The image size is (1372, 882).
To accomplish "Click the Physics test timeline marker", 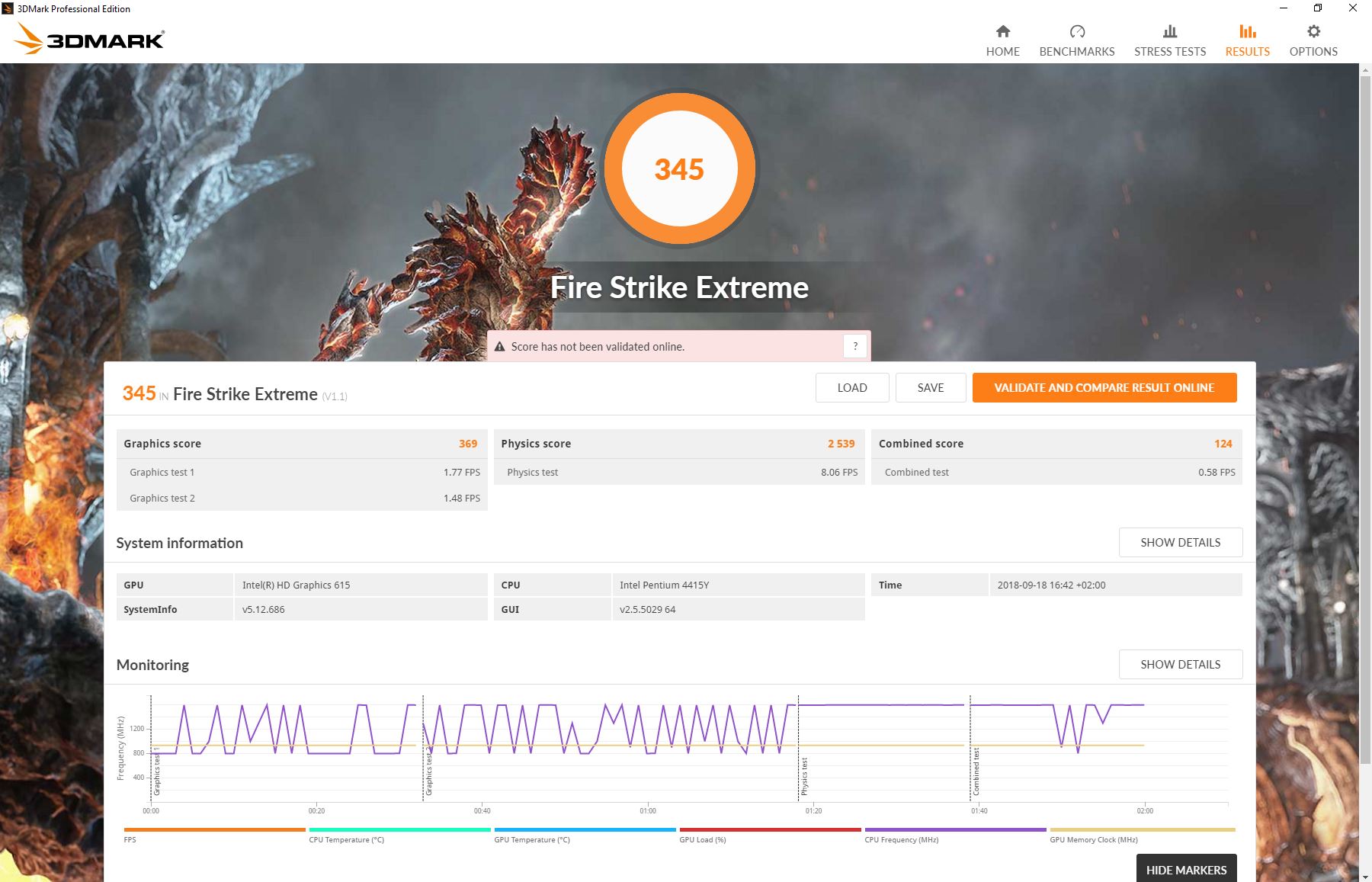I will [804, 776].
